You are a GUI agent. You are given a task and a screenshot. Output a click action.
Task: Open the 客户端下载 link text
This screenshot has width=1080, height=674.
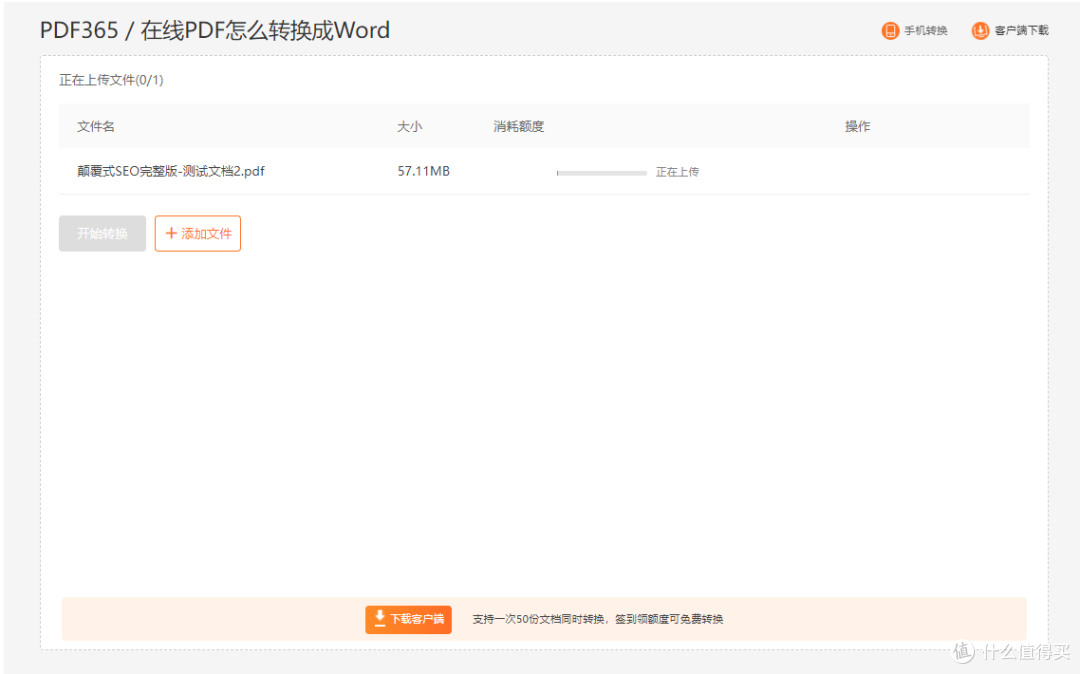(x=1021, y=30)
